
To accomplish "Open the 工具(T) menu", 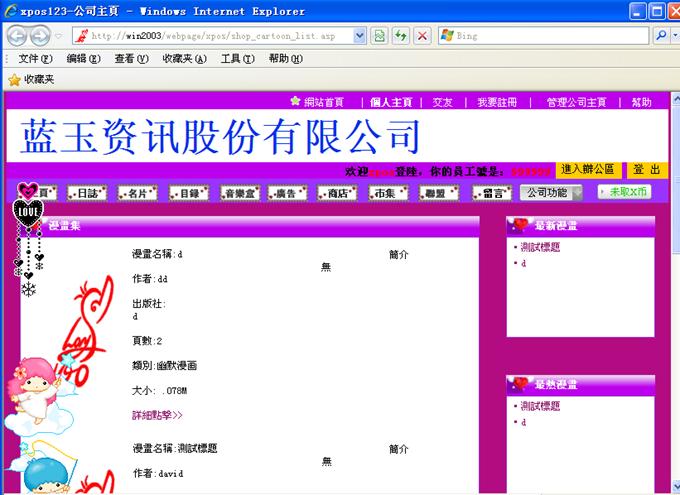I will pos(236,58).
